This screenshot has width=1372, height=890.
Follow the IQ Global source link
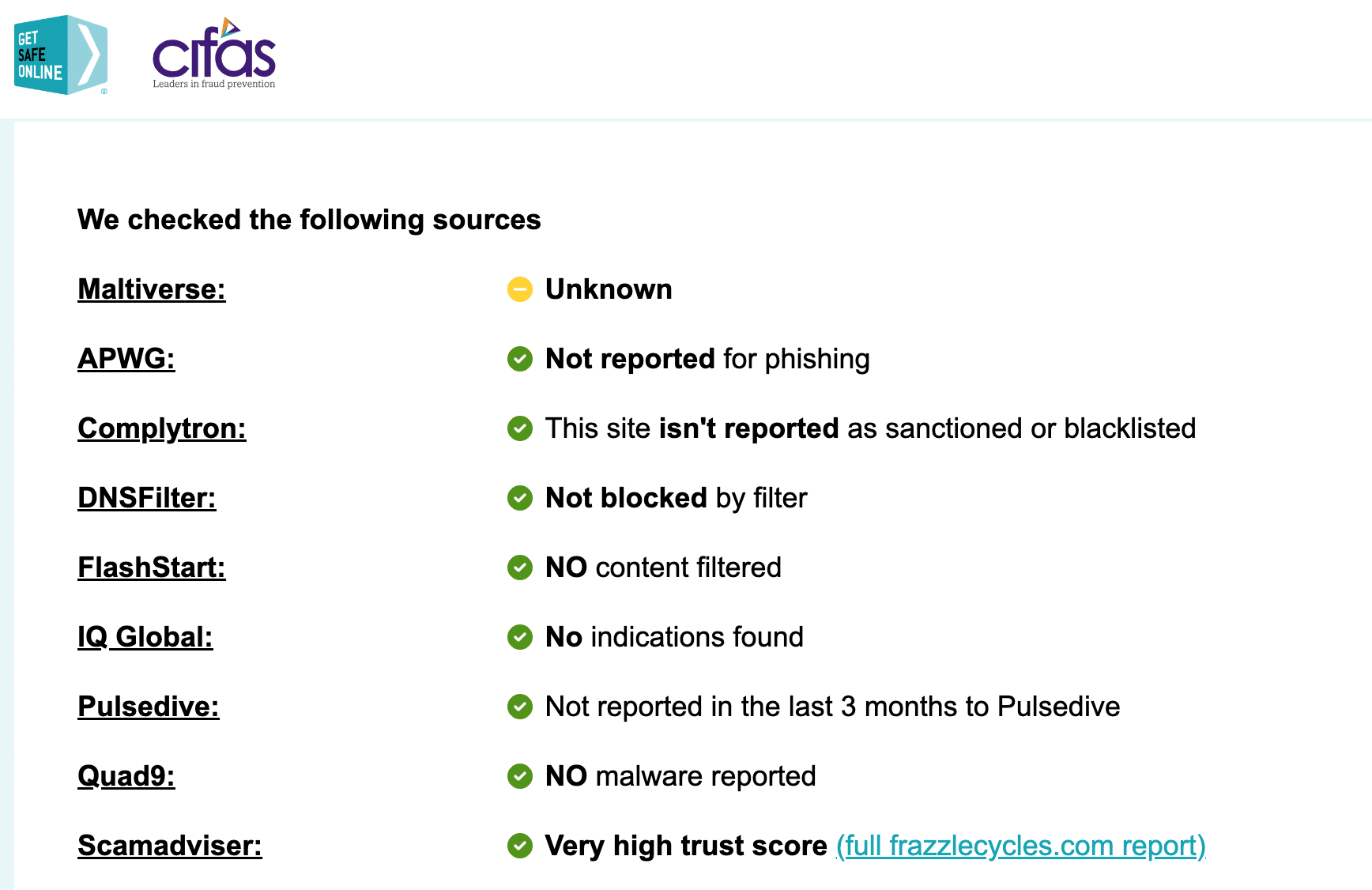pos(145,637)
